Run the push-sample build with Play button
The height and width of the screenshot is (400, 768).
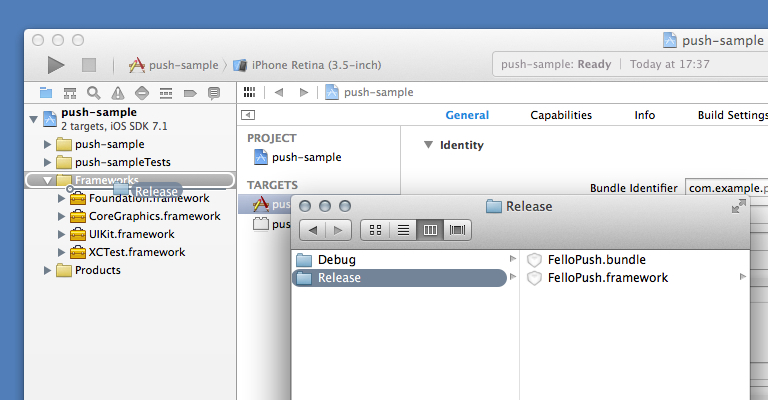tap(56, 65)
